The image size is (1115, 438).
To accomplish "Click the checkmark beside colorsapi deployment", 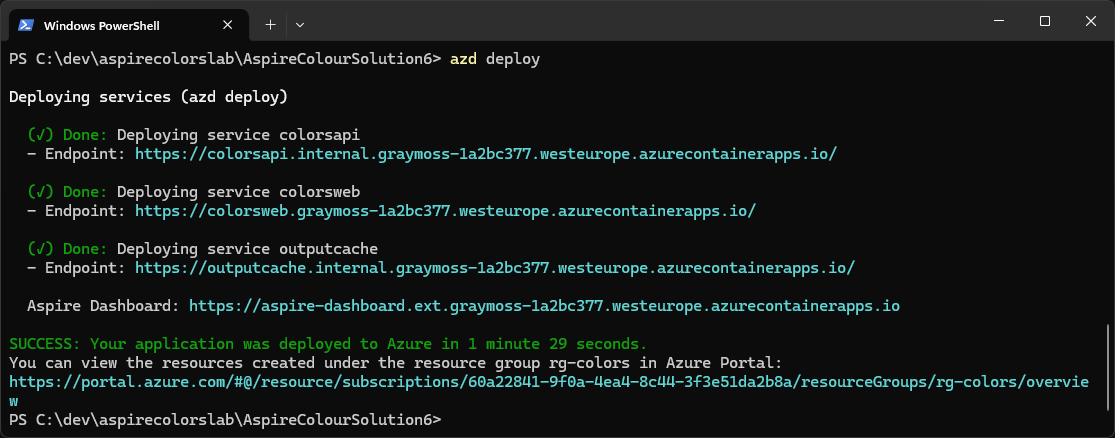I will tap(40, 135).
